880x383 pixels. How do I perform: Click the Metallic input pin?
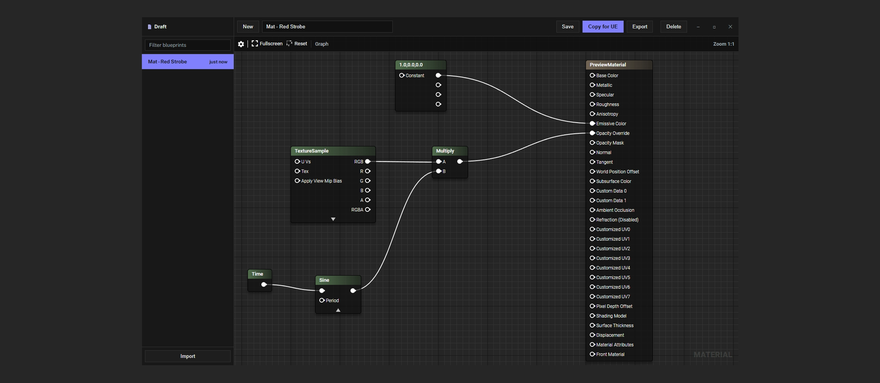pos(592,85)
